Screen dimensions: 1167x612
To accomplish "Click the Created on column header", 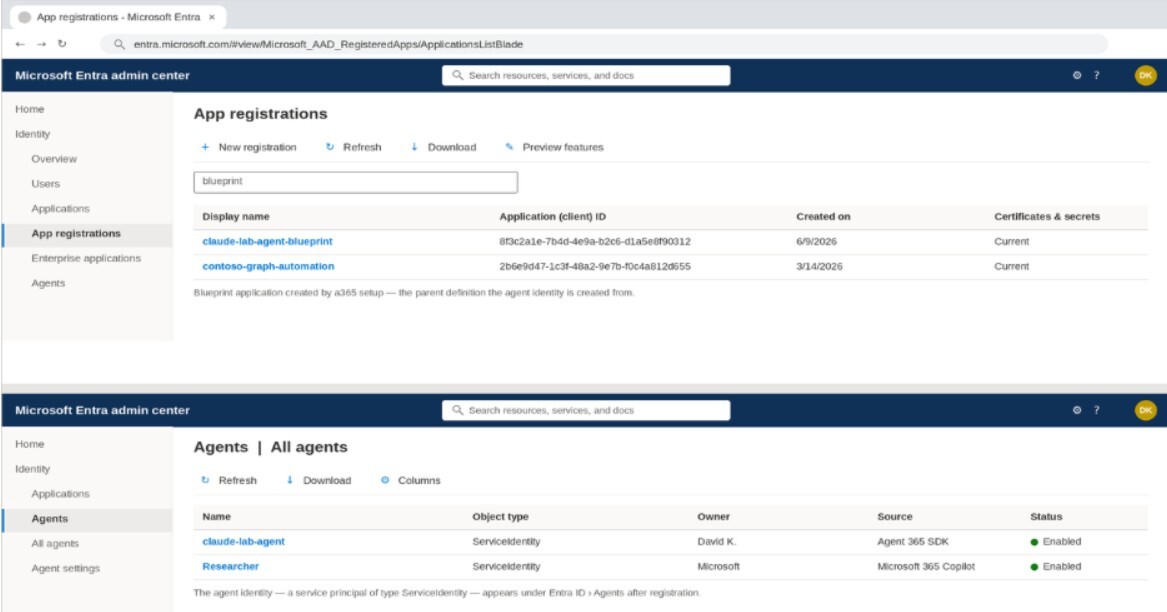I will coord(823,217).
